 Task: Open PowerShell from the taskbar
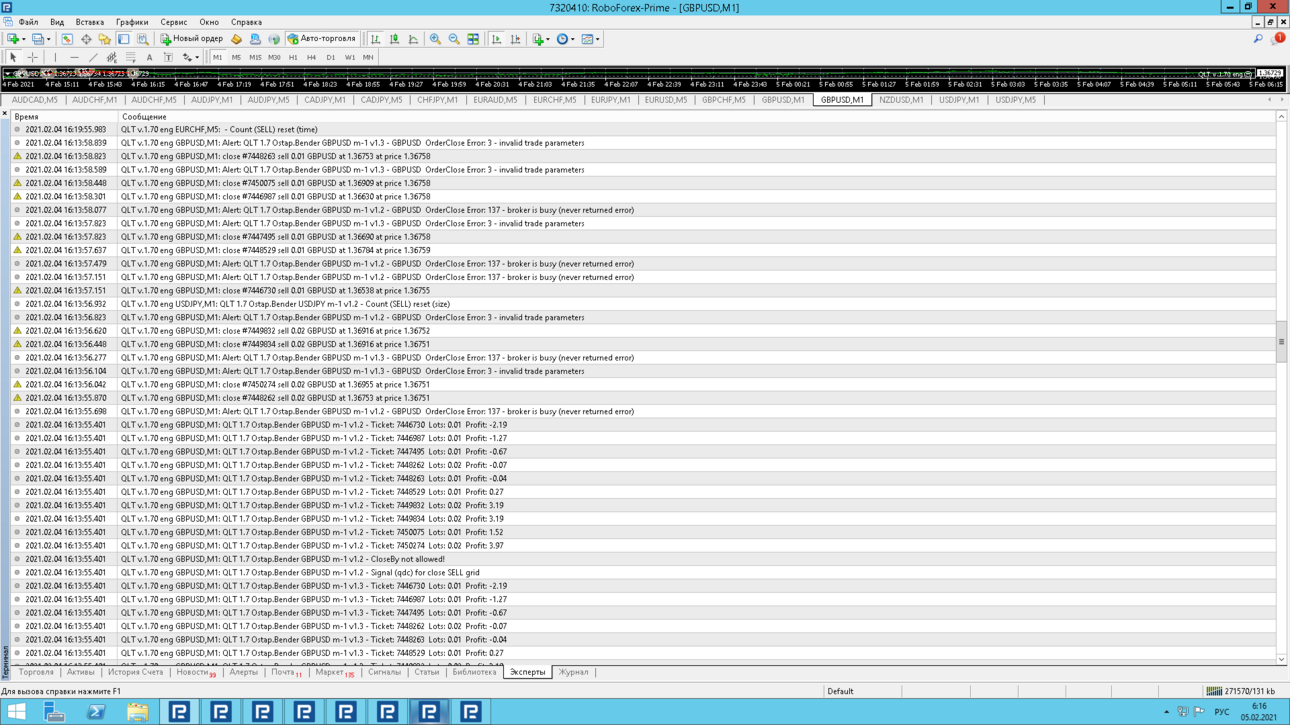pos(96,712)
